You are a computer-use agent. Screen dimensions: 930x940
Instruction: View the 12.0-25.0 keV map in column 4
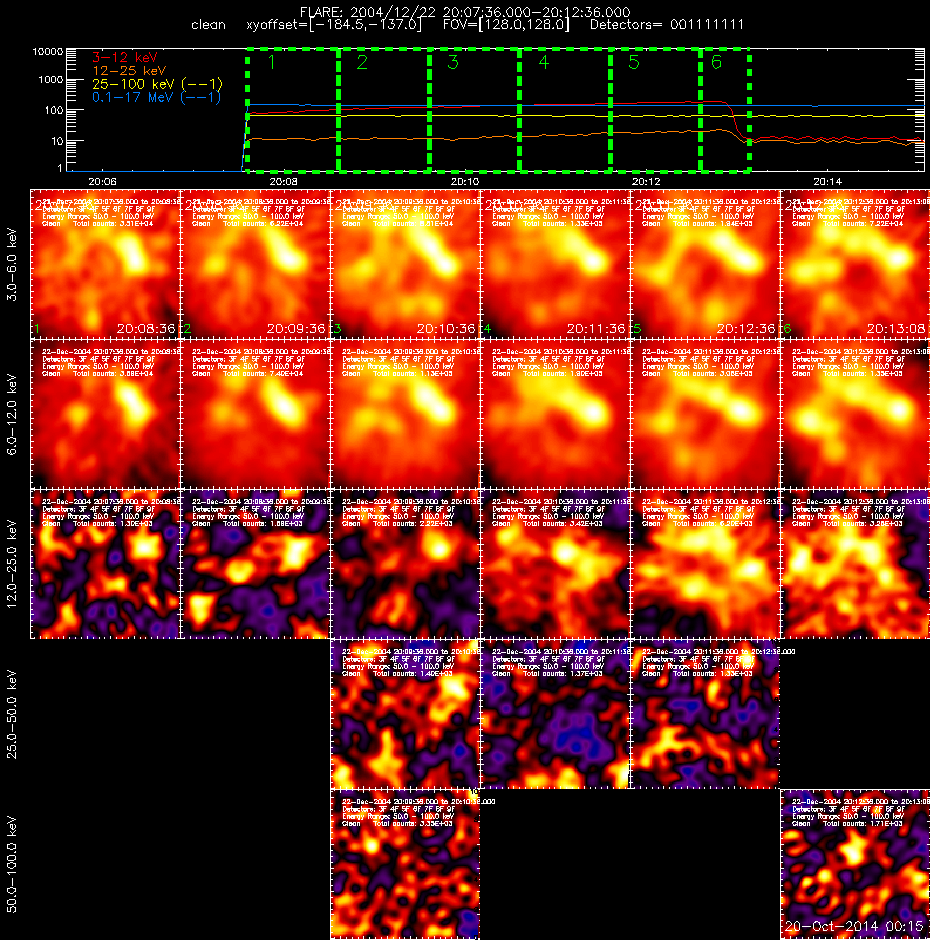point(555,564)
